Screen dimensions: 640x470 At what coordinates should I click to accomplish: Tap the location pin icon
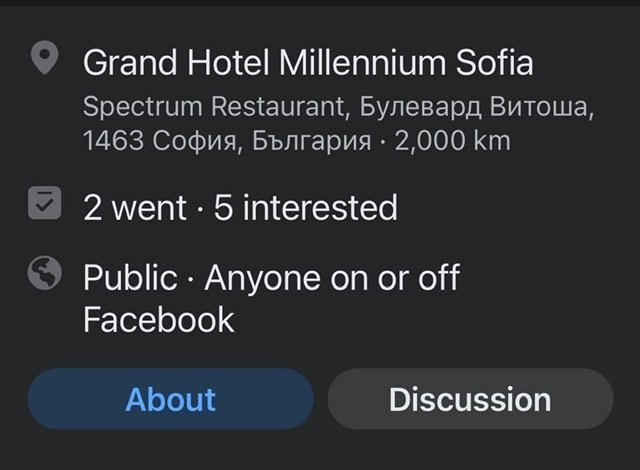pos(44,60)
